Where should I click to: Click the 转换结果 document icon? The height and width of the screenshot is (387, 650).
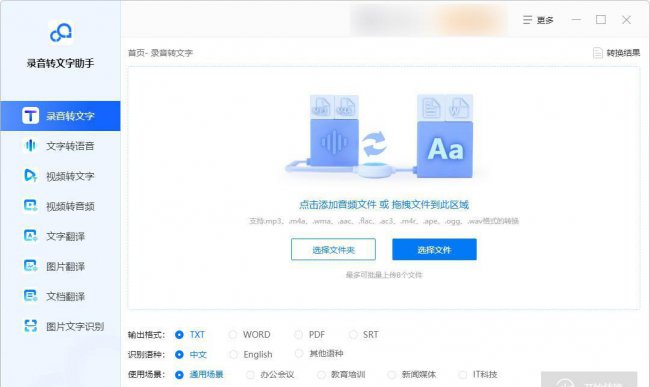coord(597,53)
